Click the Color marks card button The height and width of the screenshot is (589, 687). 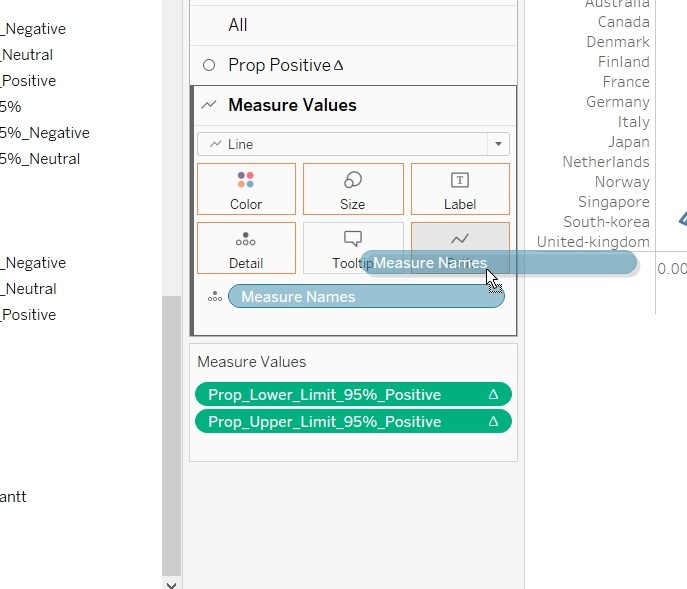(x=246, y=189)
